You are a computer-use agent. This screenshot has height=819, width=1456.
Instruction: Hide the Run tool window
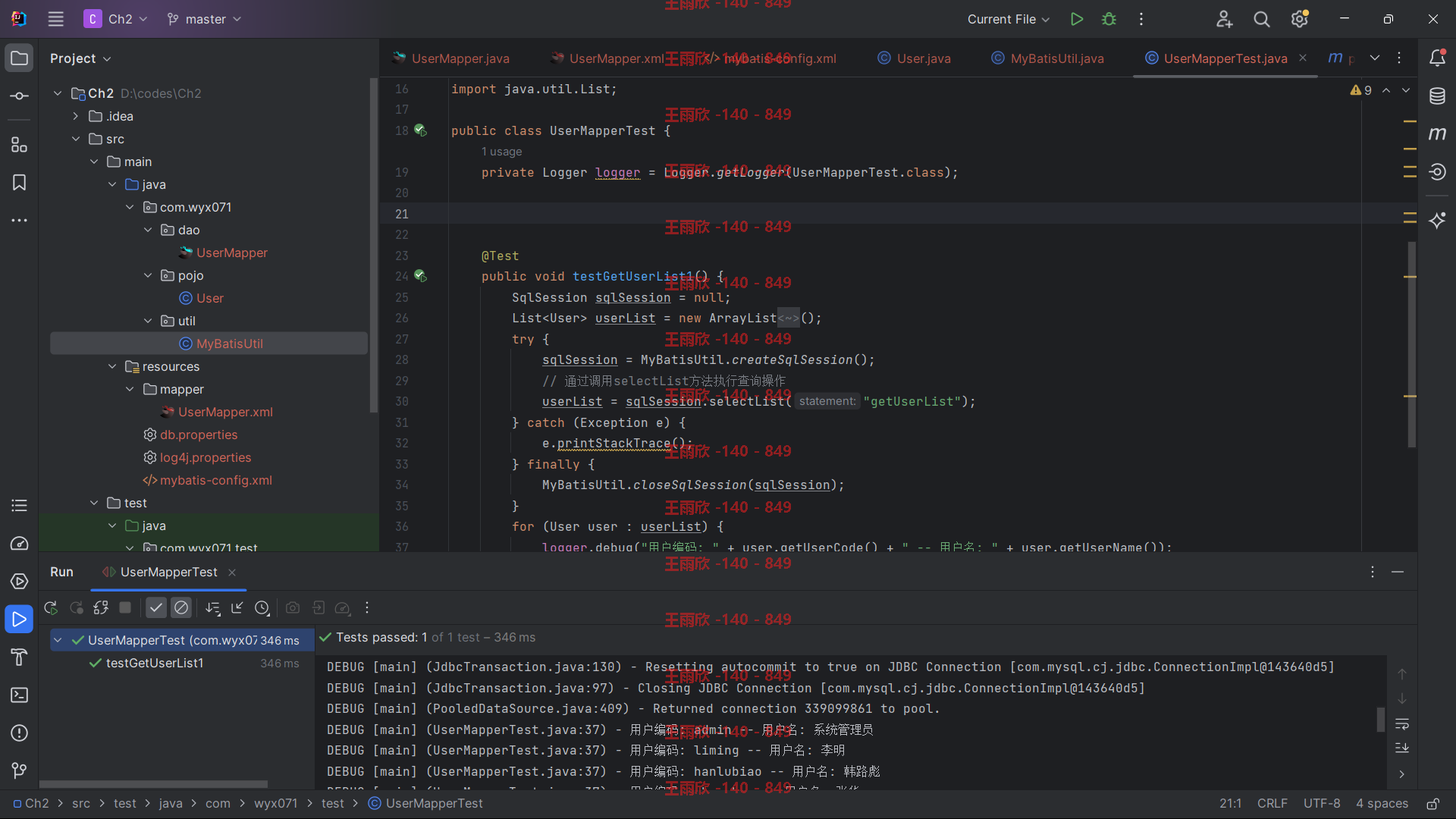1398,572
